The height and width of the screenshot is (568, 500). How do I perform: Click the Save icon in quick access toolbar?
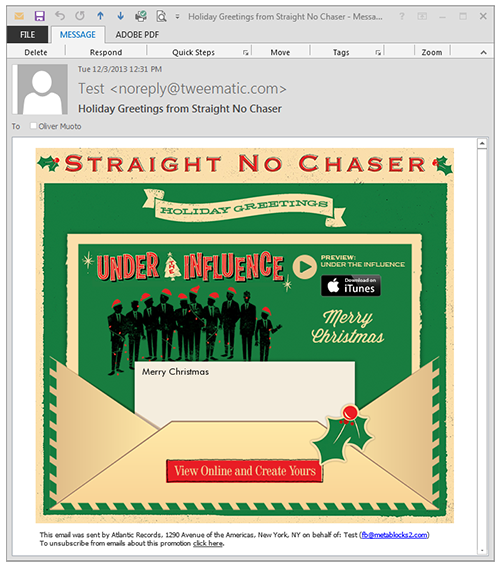click(39, 16)
